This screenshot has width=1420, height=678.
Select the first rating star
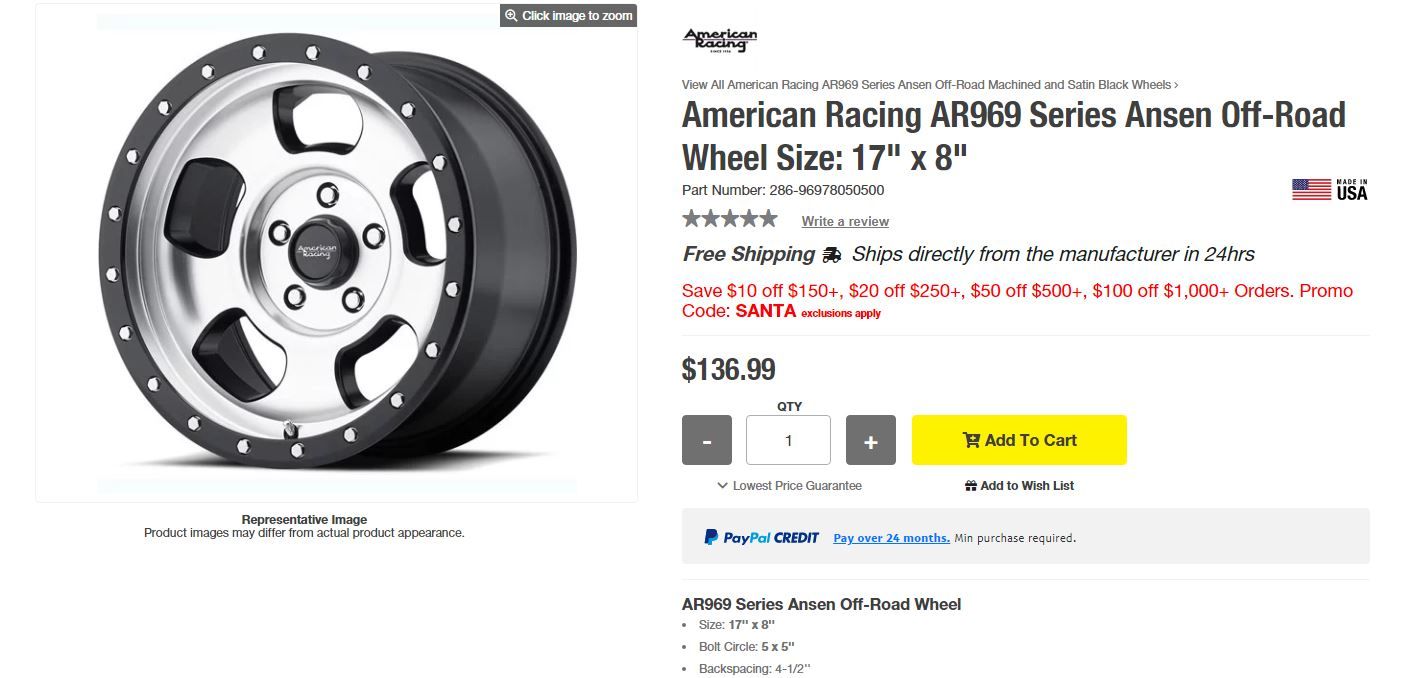[691, 219]
